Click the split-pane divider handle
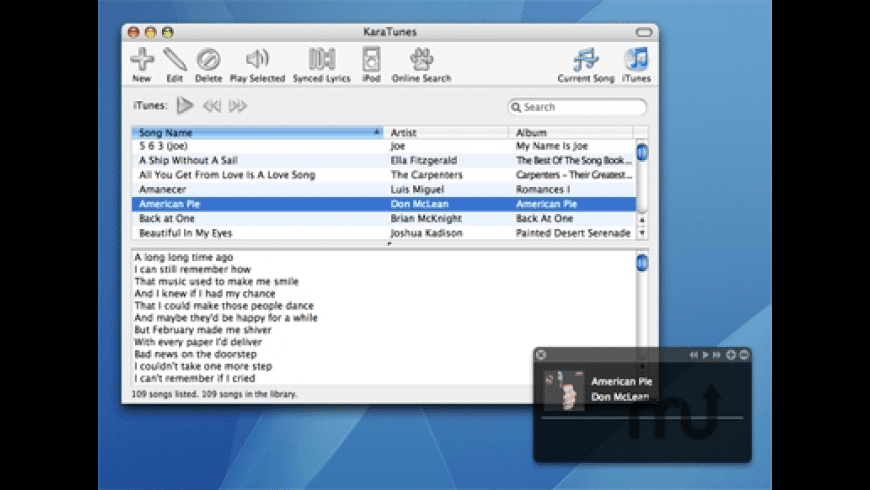The image size is (870, 490). point(389,244)
